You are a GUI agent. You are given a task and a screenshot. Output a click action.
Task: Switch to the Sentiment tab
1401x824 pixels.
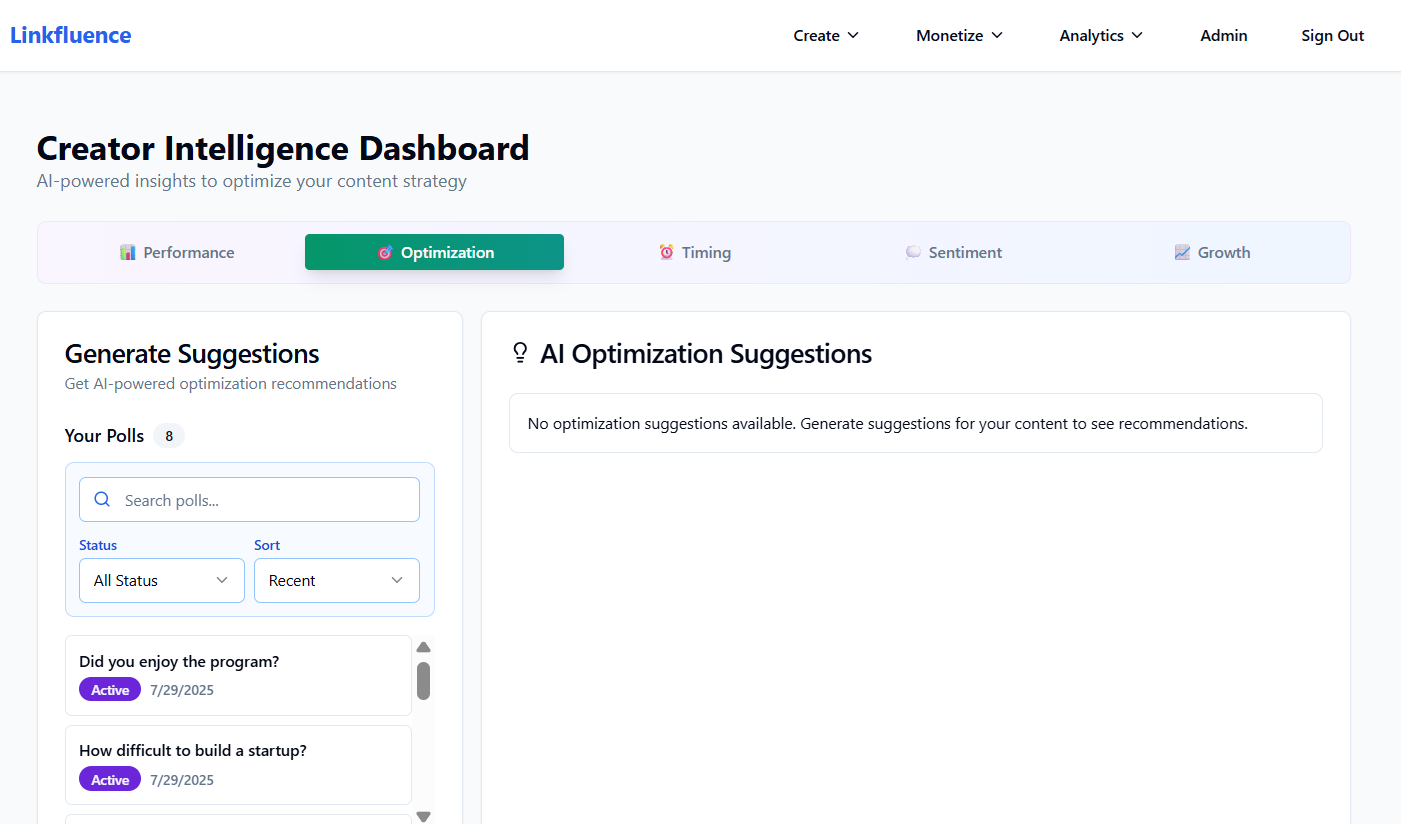tap(953, 252)
